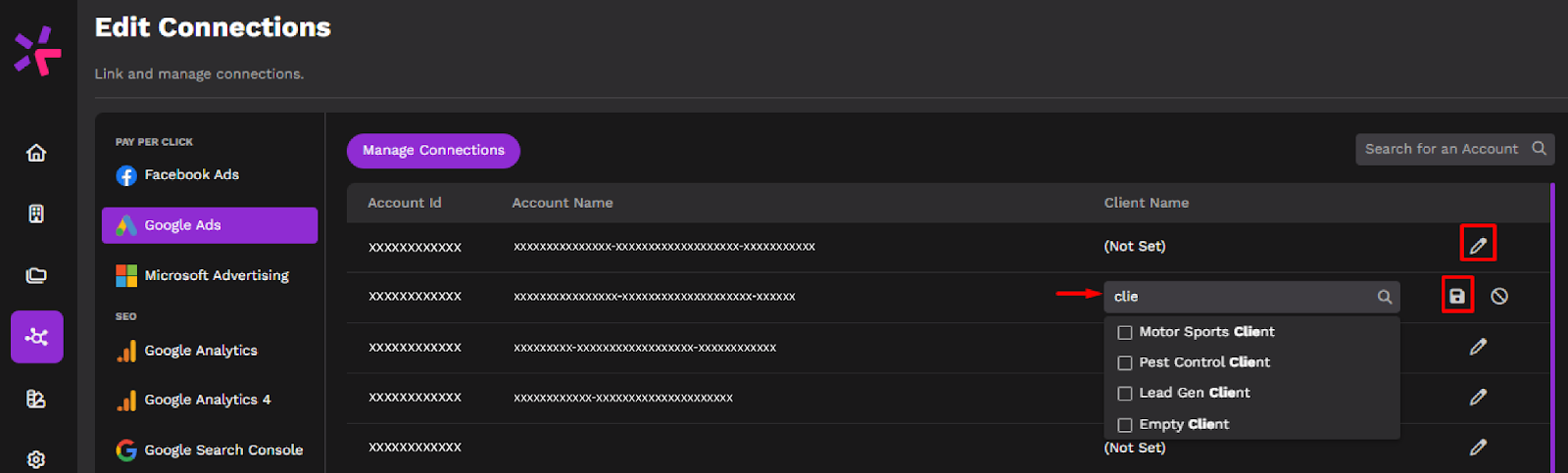
Task: Click the Search for an Account field
Action: (1454, 149)
